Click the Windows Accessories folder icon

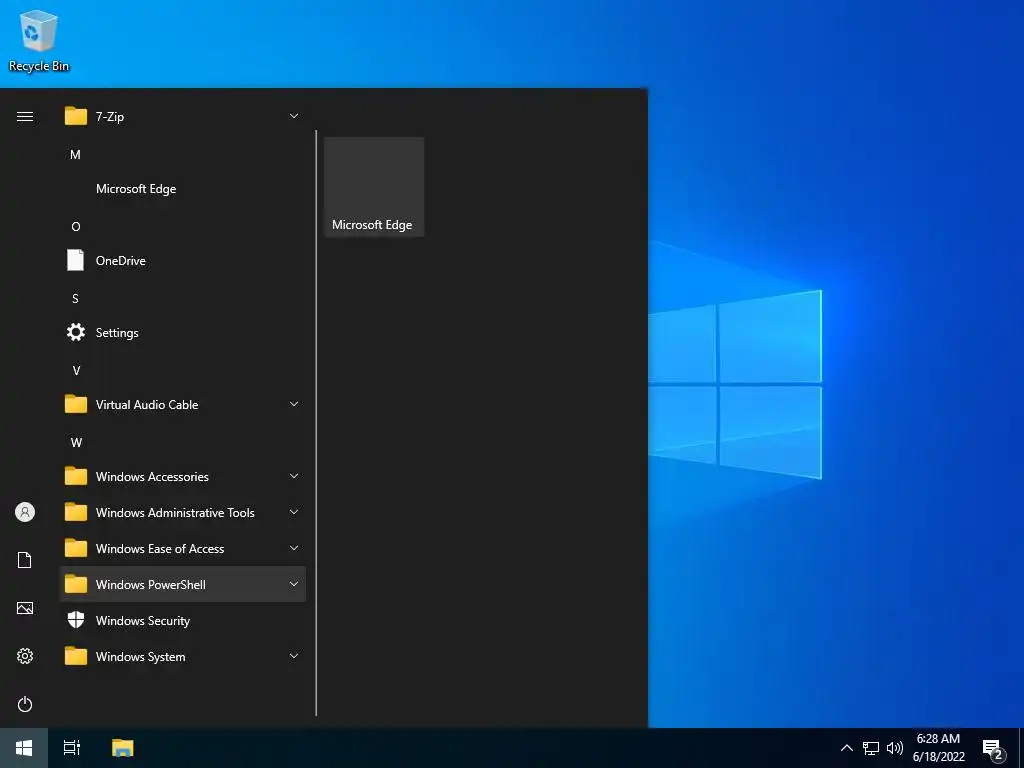[x=76, y=476]
